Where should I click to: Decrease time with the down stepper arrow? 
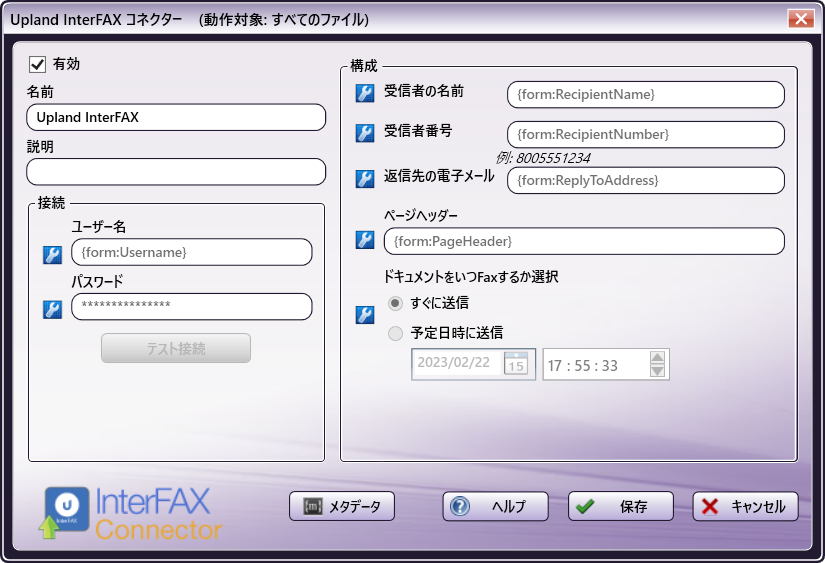pyautogui.click(x=657, y=371)
